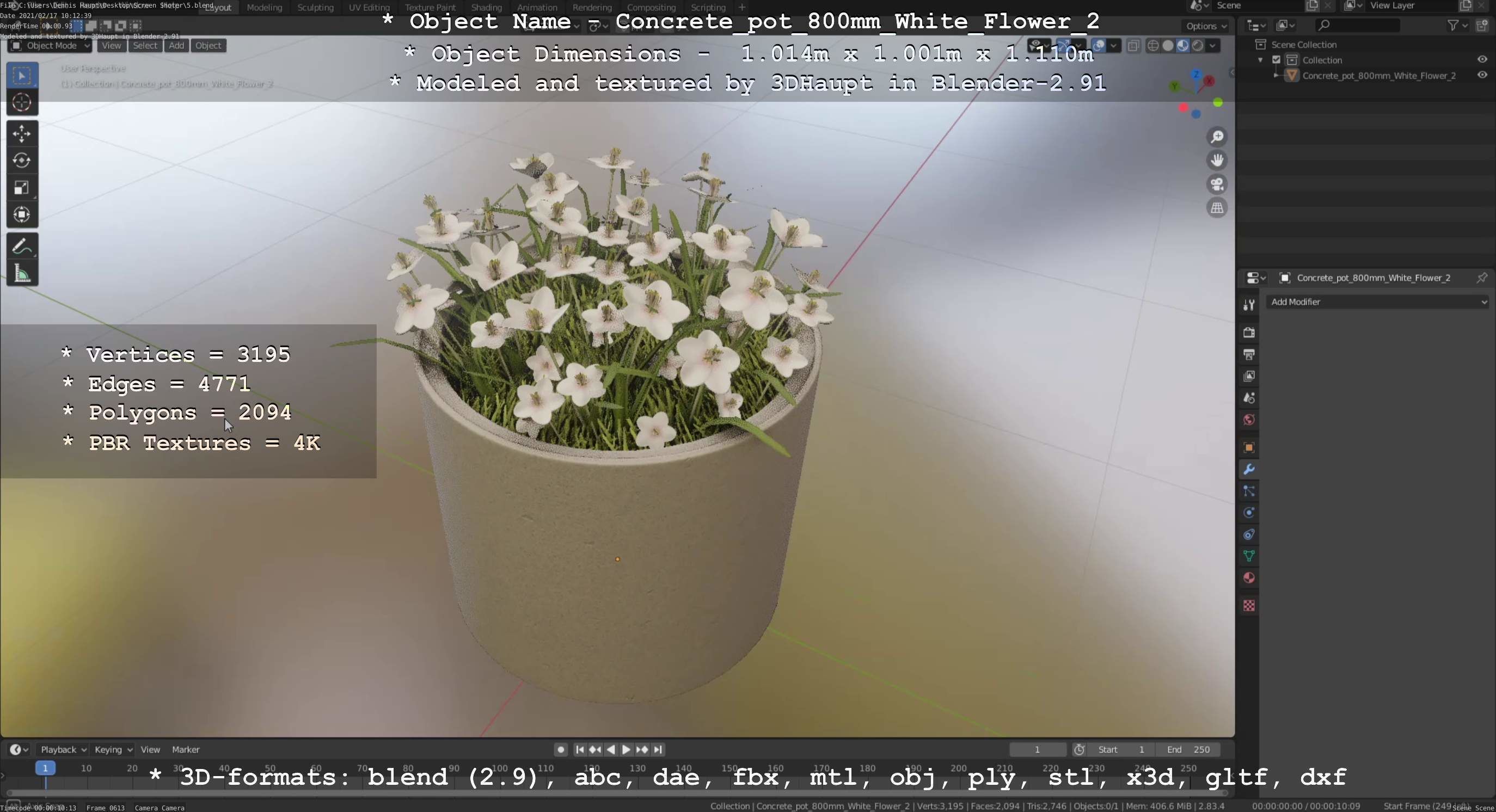Hide Concrete_pot_800mm_White_Flower_2 via eye icon
Image resolution: width=1496 pixels, height=812 pixels.
click(1482, 76)
